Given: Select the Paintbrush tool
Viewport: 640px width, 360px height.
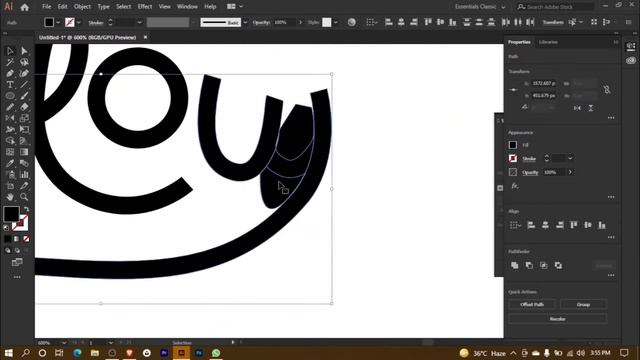Looking at the screenshot, I should coord(24,96).
